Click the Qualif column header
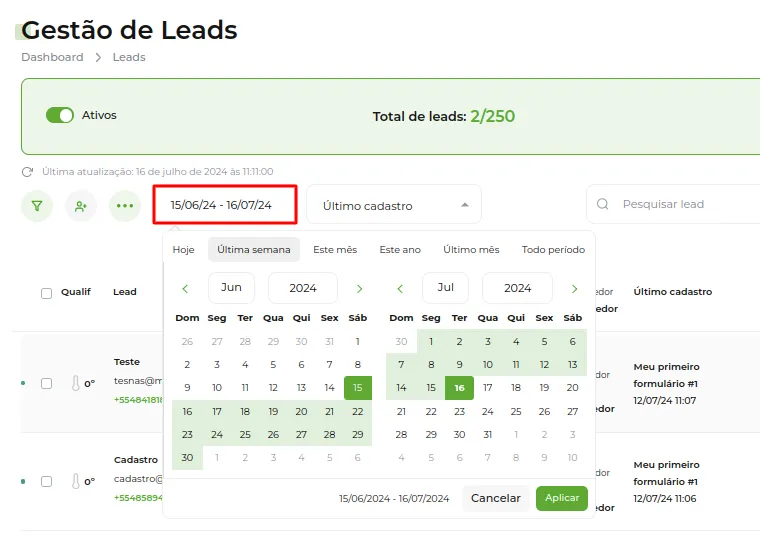Viewport: 760px width, 554px height. click(76, 292)
